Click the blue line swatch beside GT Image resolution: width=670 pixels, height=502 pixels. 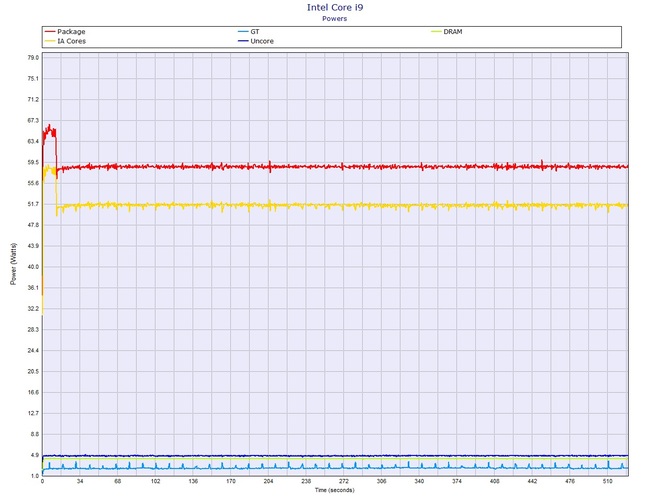243,32
